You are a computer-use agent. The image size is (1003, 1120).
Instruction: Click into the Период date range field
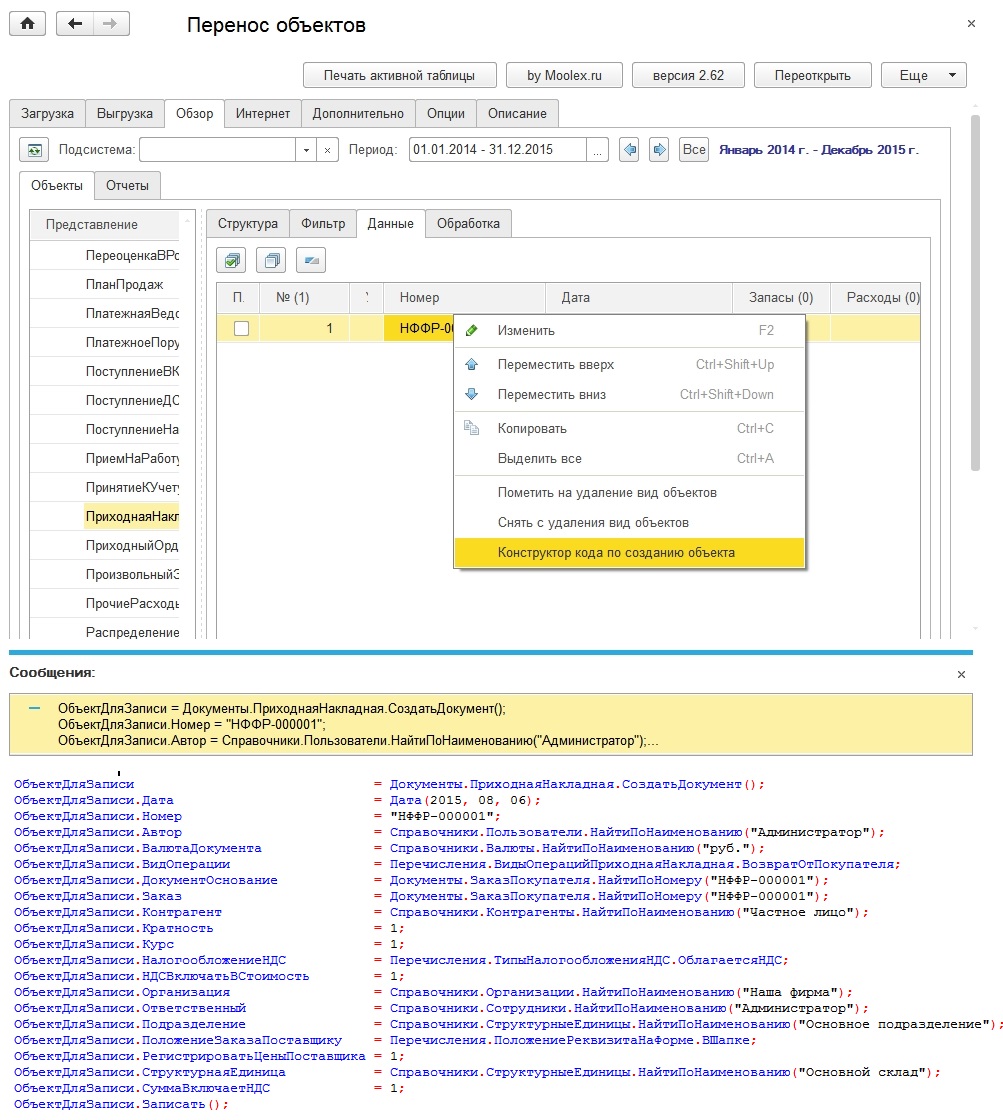pyautogui.click(x=498, y=150)
